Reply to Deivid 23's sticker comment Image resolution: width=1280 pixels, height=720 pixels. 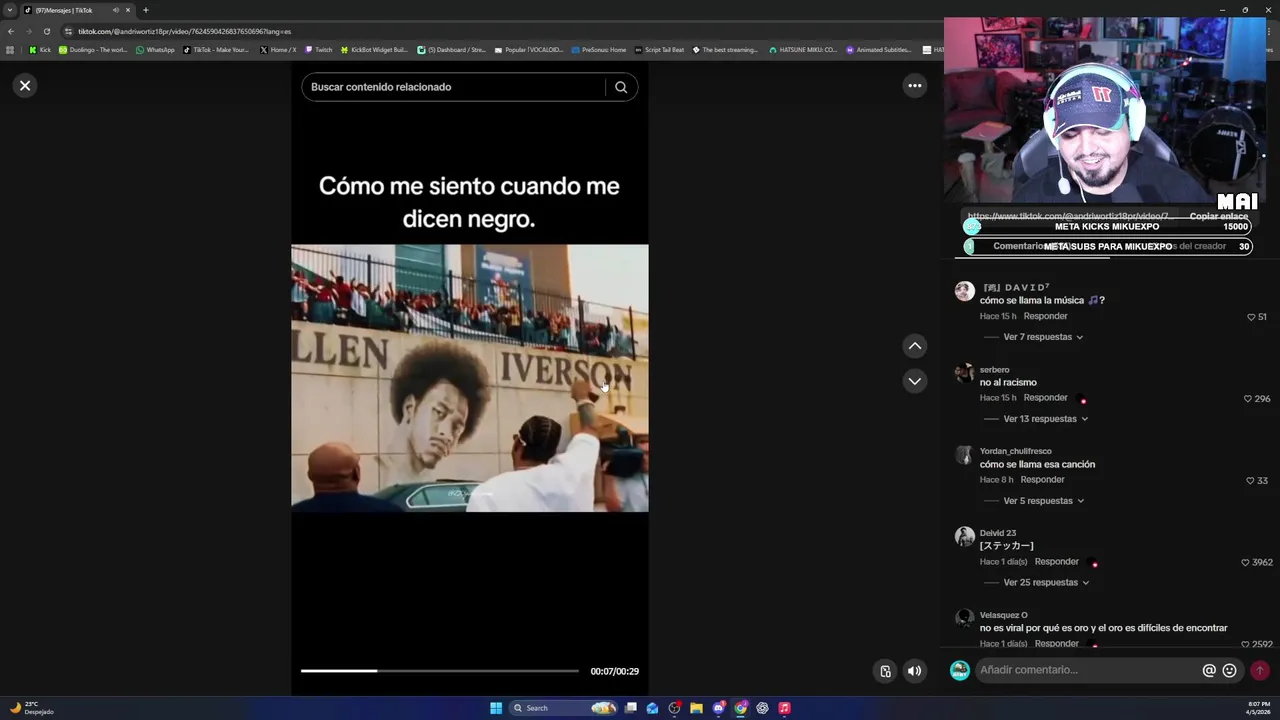pyautogui.click(x=1057, y=562)
